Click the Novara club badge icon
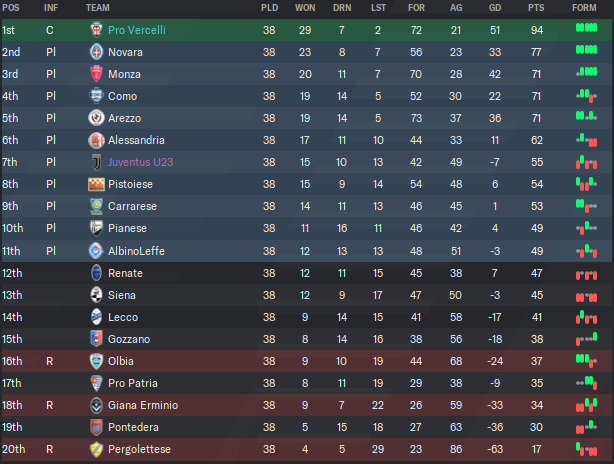The height and width of the screenshot is (464, 614). [x=96, y=52]
